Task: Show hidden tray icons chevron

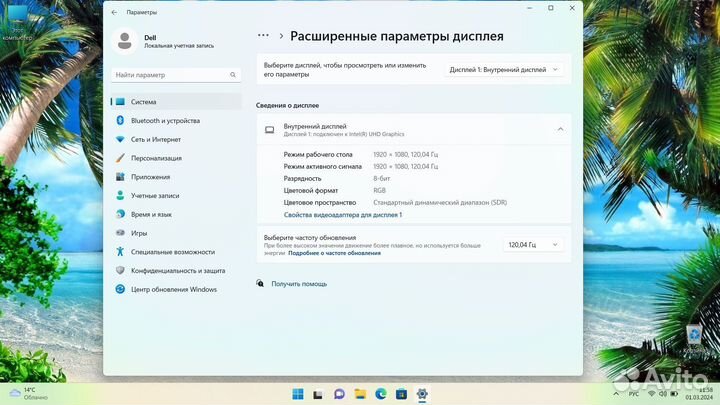Action: pyautogui.click(x=616, y=394)
